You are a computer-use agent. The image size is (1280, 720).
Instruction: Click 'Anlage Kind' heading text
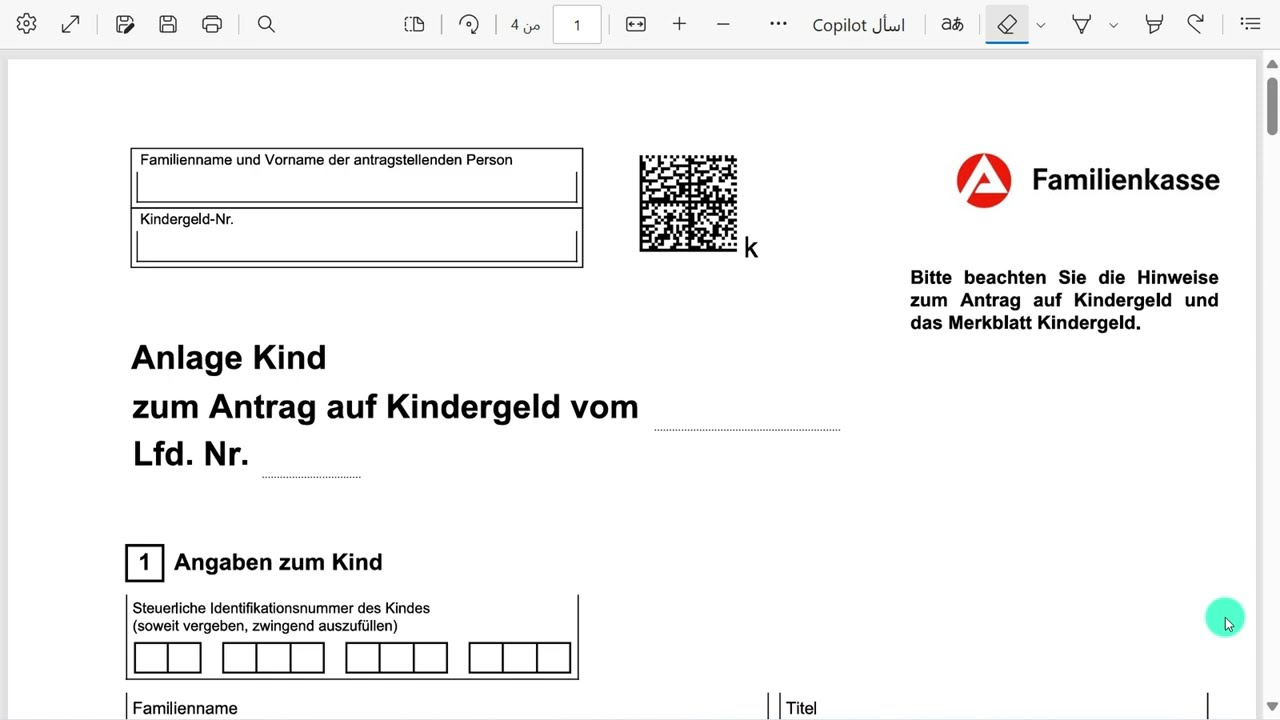pyautogui.click(x=229, y=358)
